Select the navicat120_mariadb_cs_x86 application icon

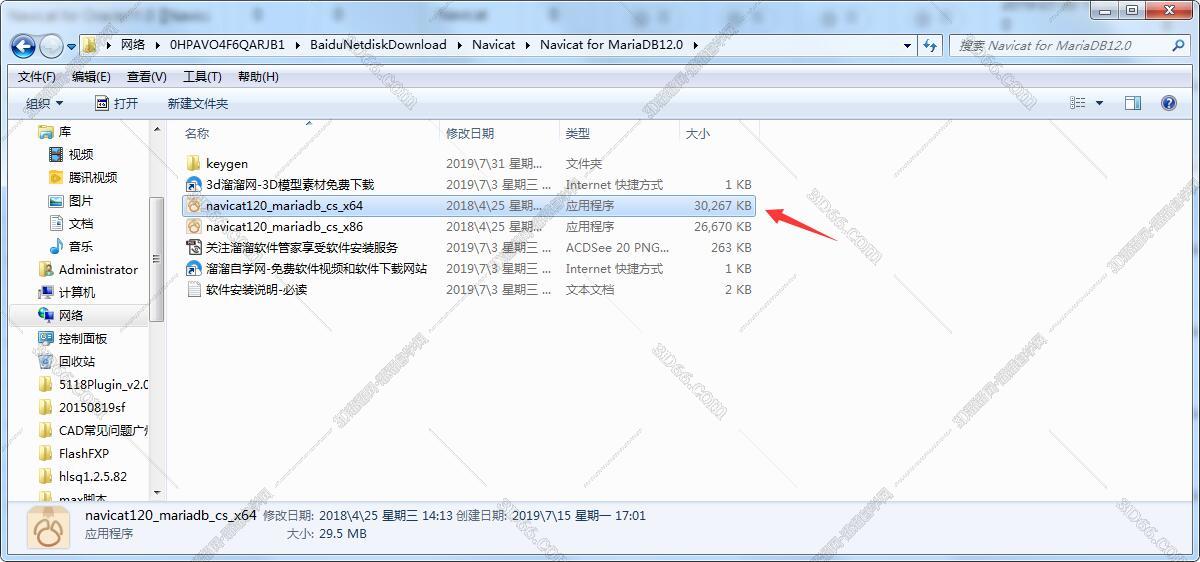click(x=194, y=226)
